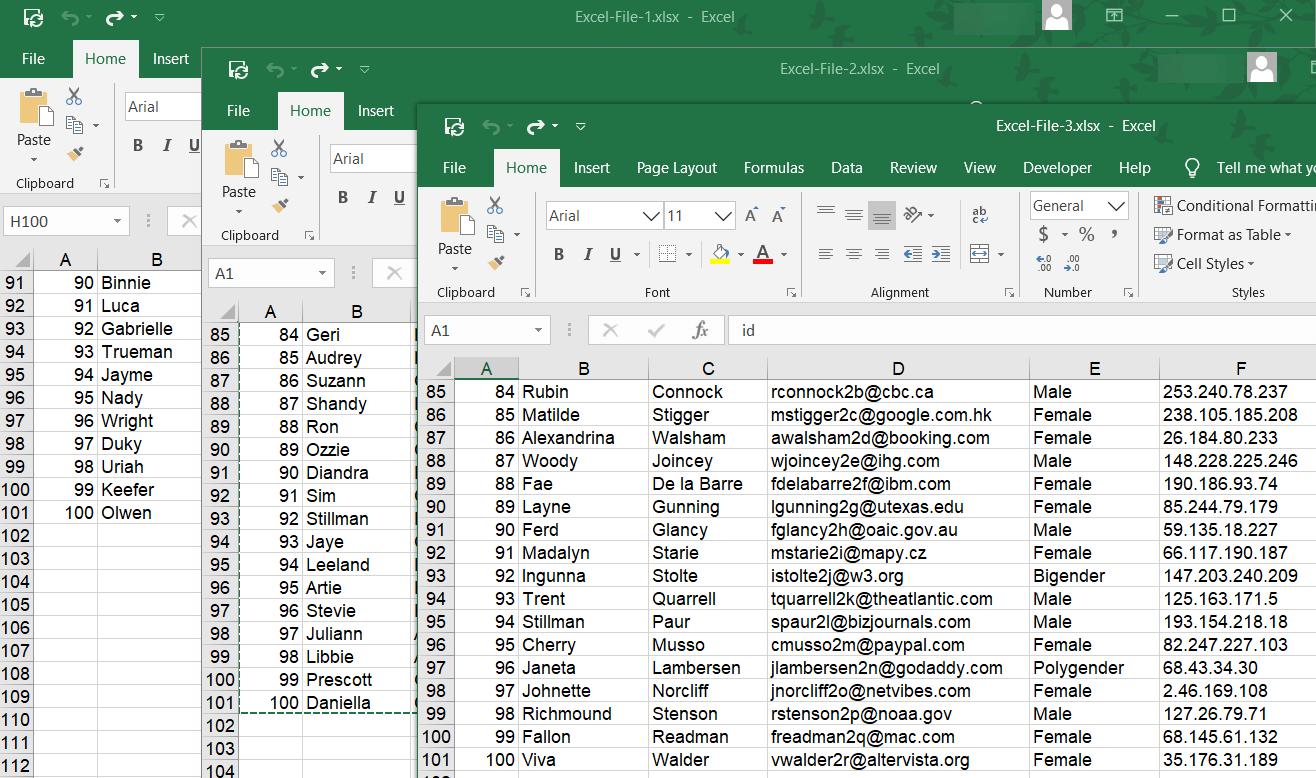The image size is (1316, 778).
Task: Open Conditional Formatting options
Action: pos(1232,205)
